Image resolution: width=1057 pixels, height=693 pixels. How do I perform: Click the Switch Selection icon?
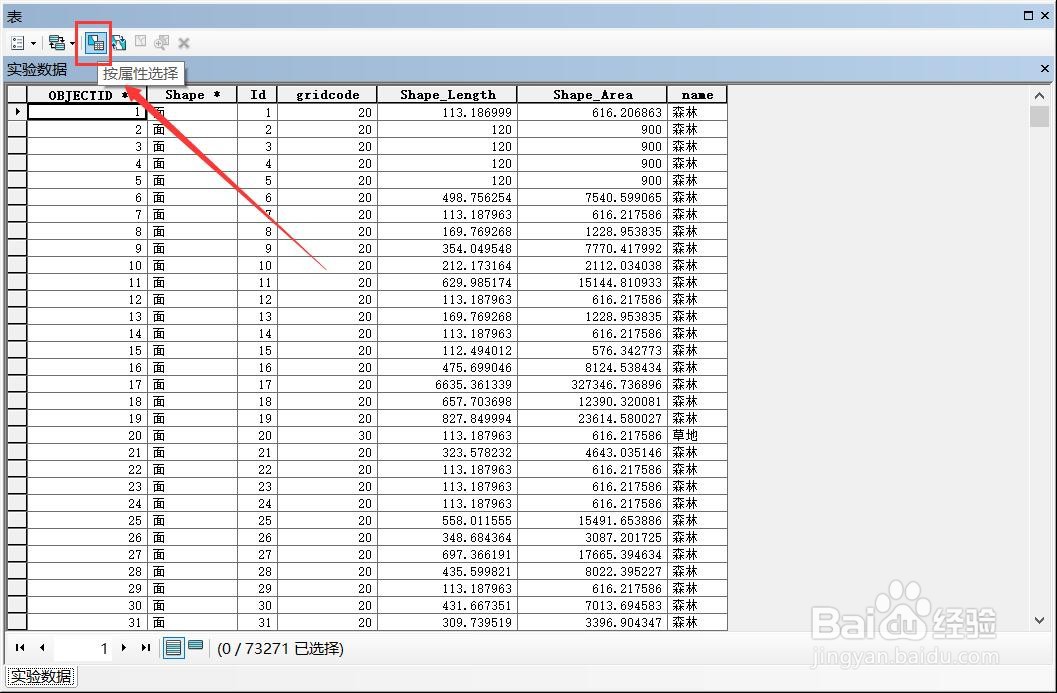[x=119, y=43]
